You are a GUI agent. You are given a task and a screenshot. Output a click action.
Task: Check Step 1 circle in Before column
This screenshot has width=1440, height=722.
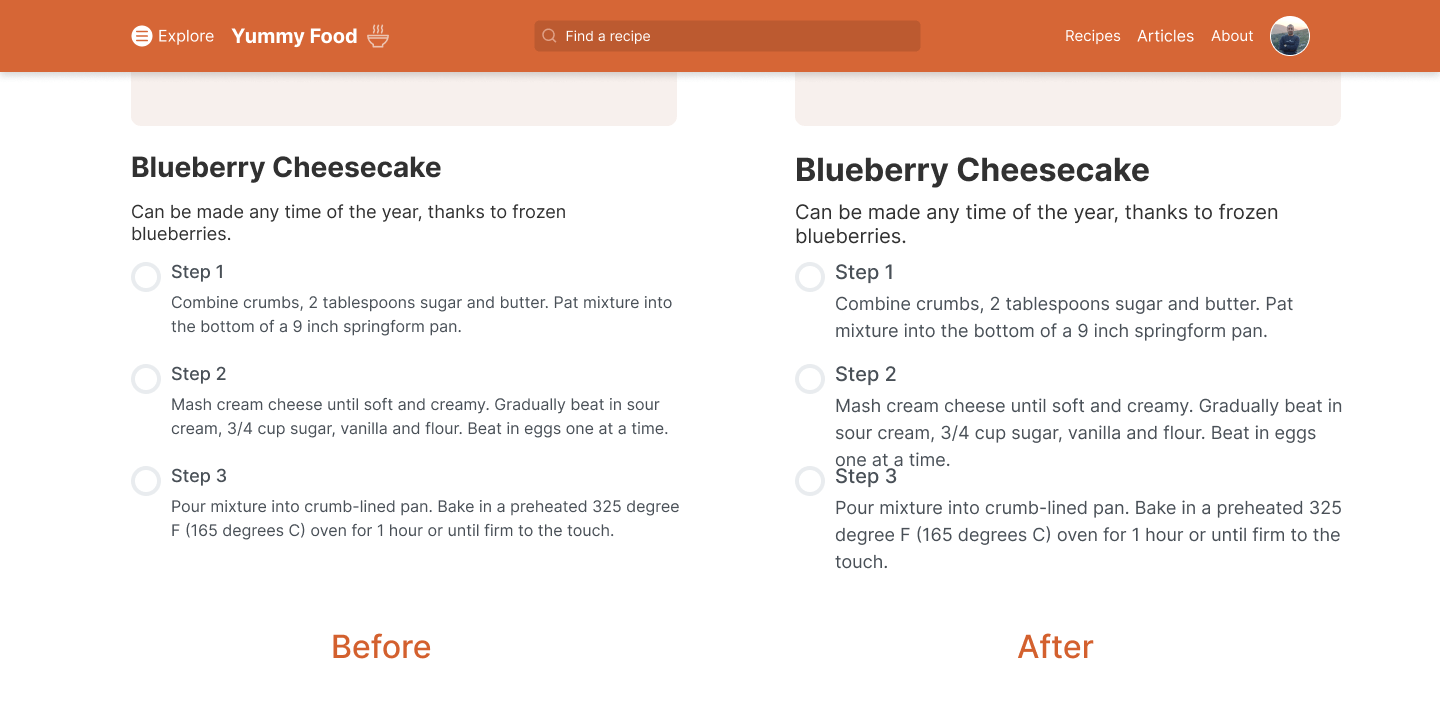pos(146,277)
